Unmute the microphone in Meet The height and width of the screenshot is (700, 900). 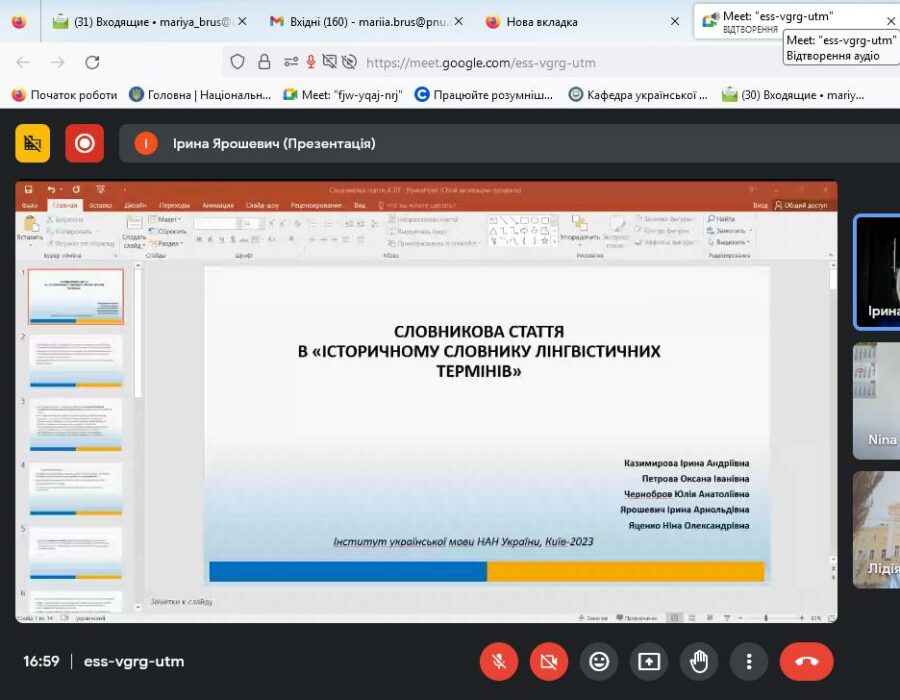tap(498, 661)
